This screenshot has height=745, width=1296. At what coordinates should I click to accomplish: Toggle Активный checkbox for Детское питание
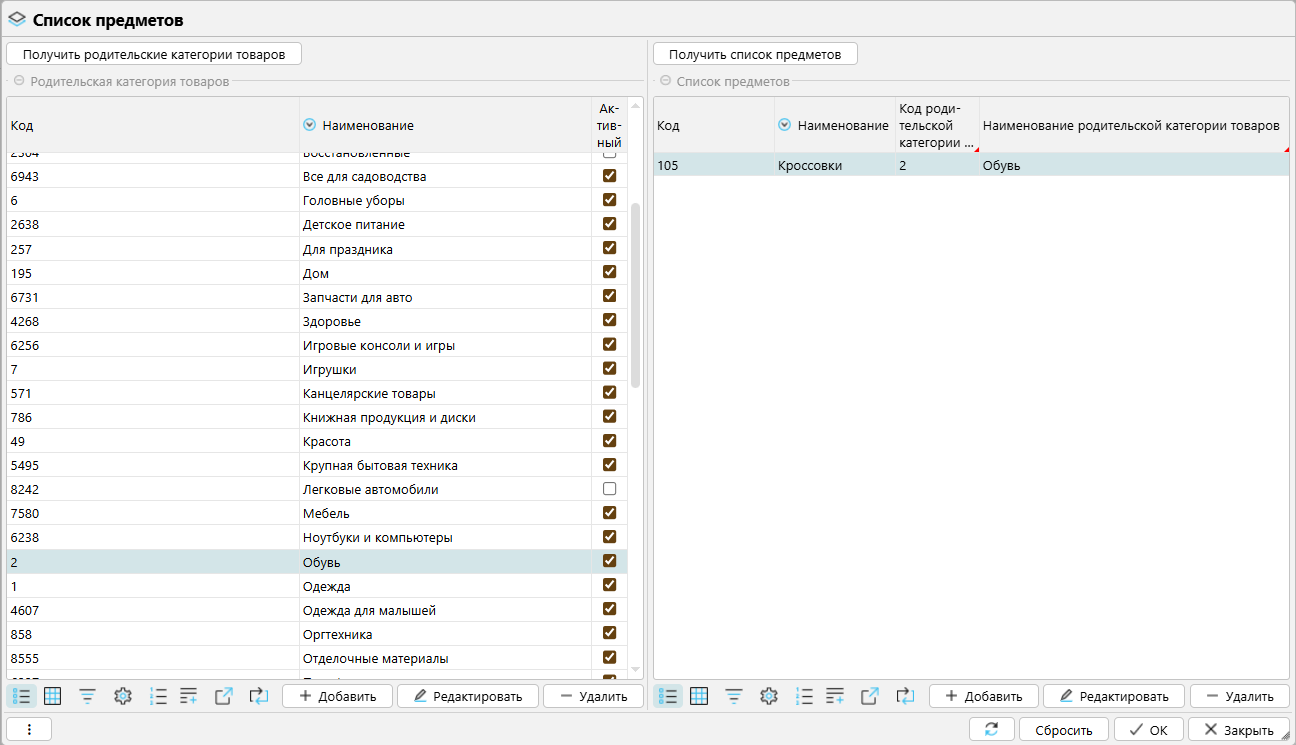pos(609,224)
